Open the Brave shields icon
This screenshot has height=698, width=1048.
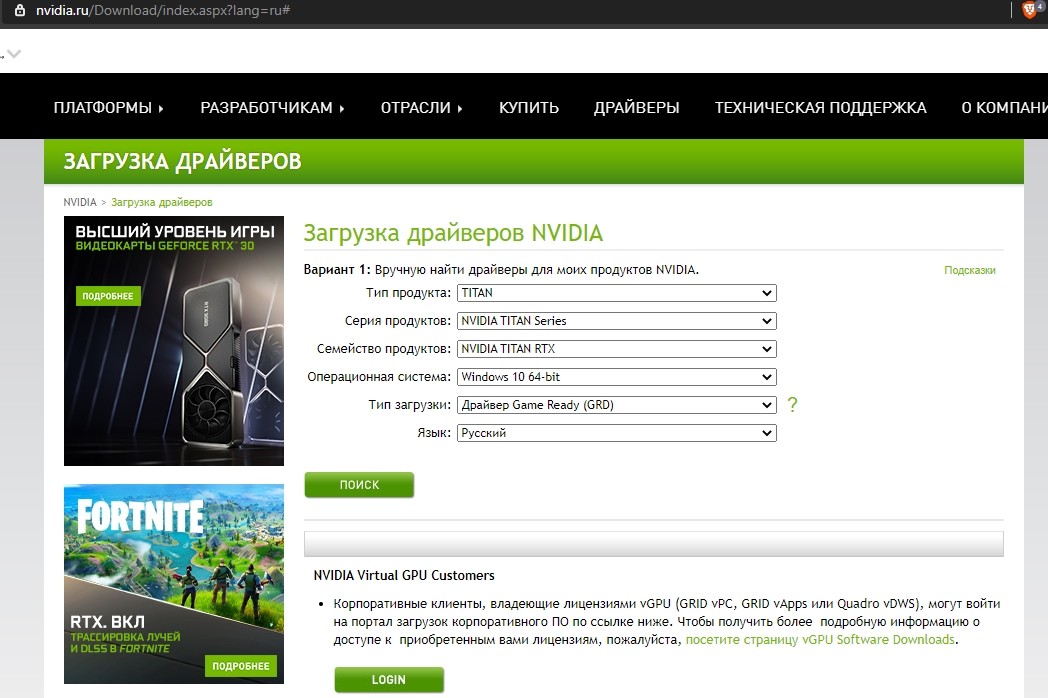pos(1030,10)
